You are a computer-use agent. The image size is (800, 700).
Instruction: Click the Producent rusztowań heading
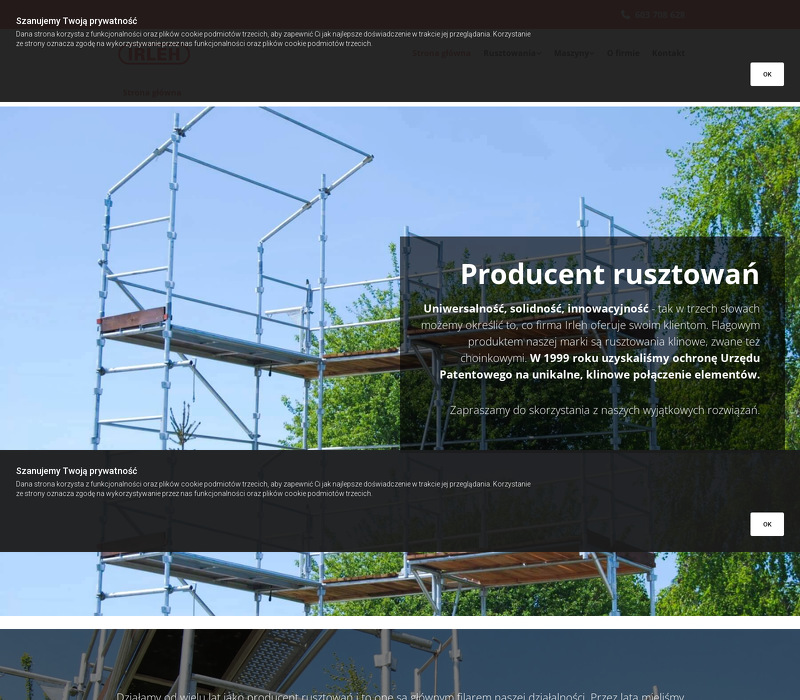pyautogui.click(x=610, y=274)
